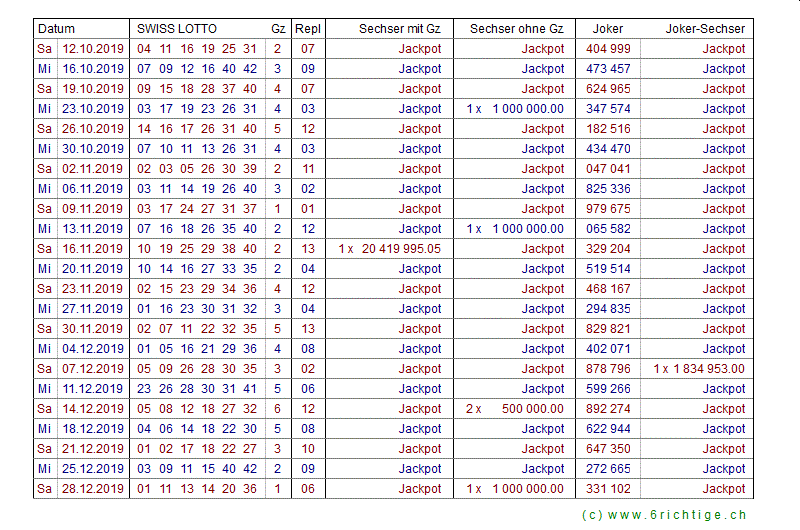This screenshot has height=530, width=800.
Task: Select the Gz column header
Action: point(277,29)
